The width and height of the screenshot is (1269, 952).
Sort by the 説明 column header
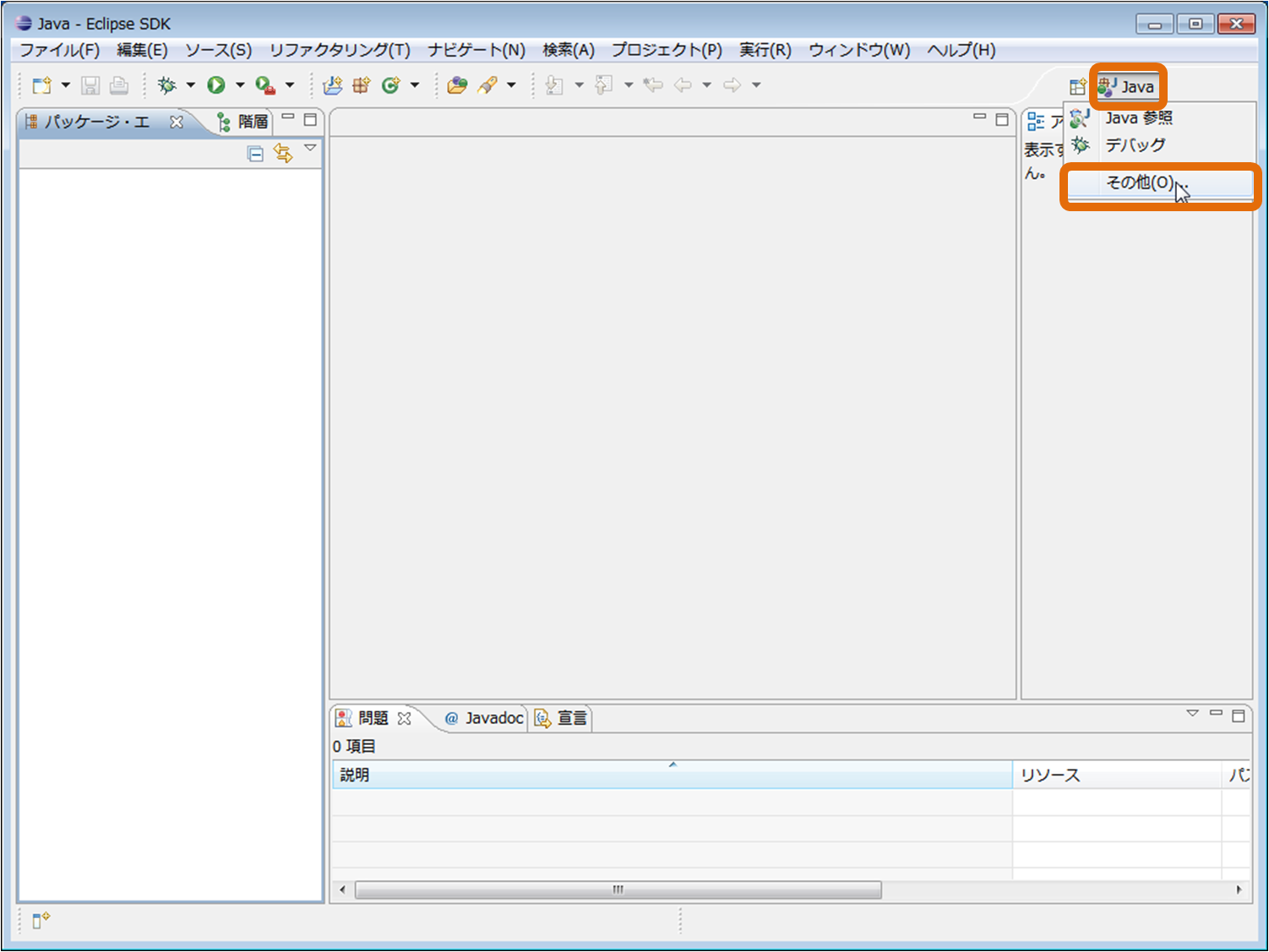point(673,775)
